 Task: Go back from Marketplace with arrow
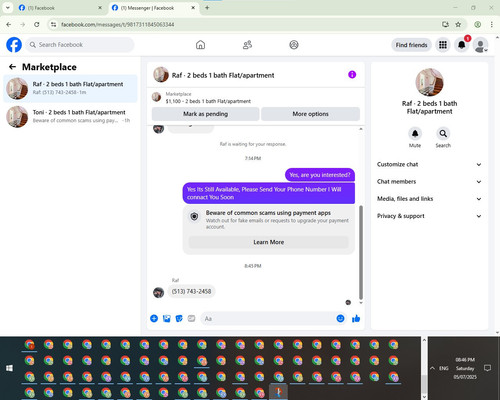(12, 67)
